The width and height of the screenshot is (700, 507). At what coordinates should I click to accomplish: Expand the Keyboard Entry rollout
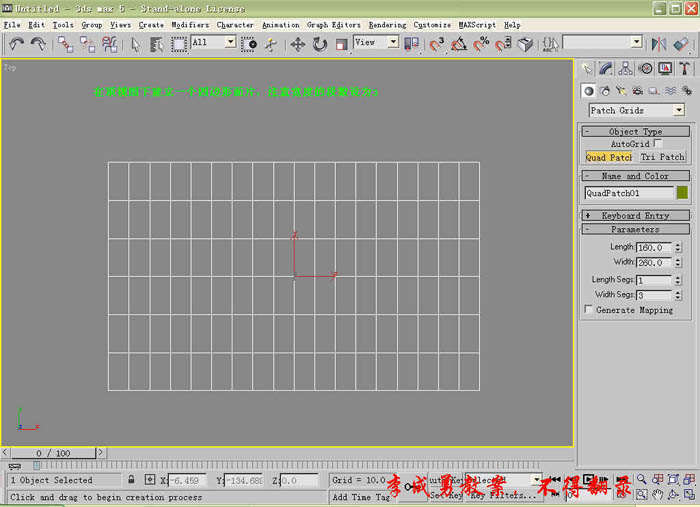(x=636, y=216)
